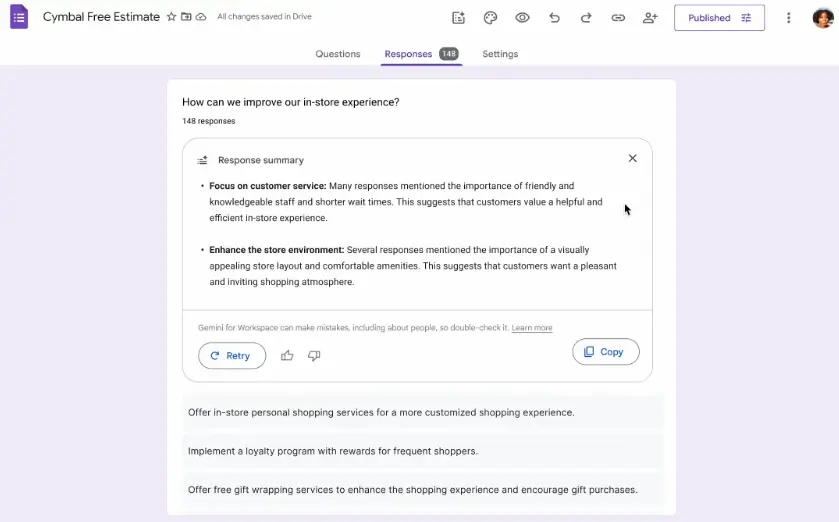Close the Response summary card
The image size is (839, 522).
632,158
